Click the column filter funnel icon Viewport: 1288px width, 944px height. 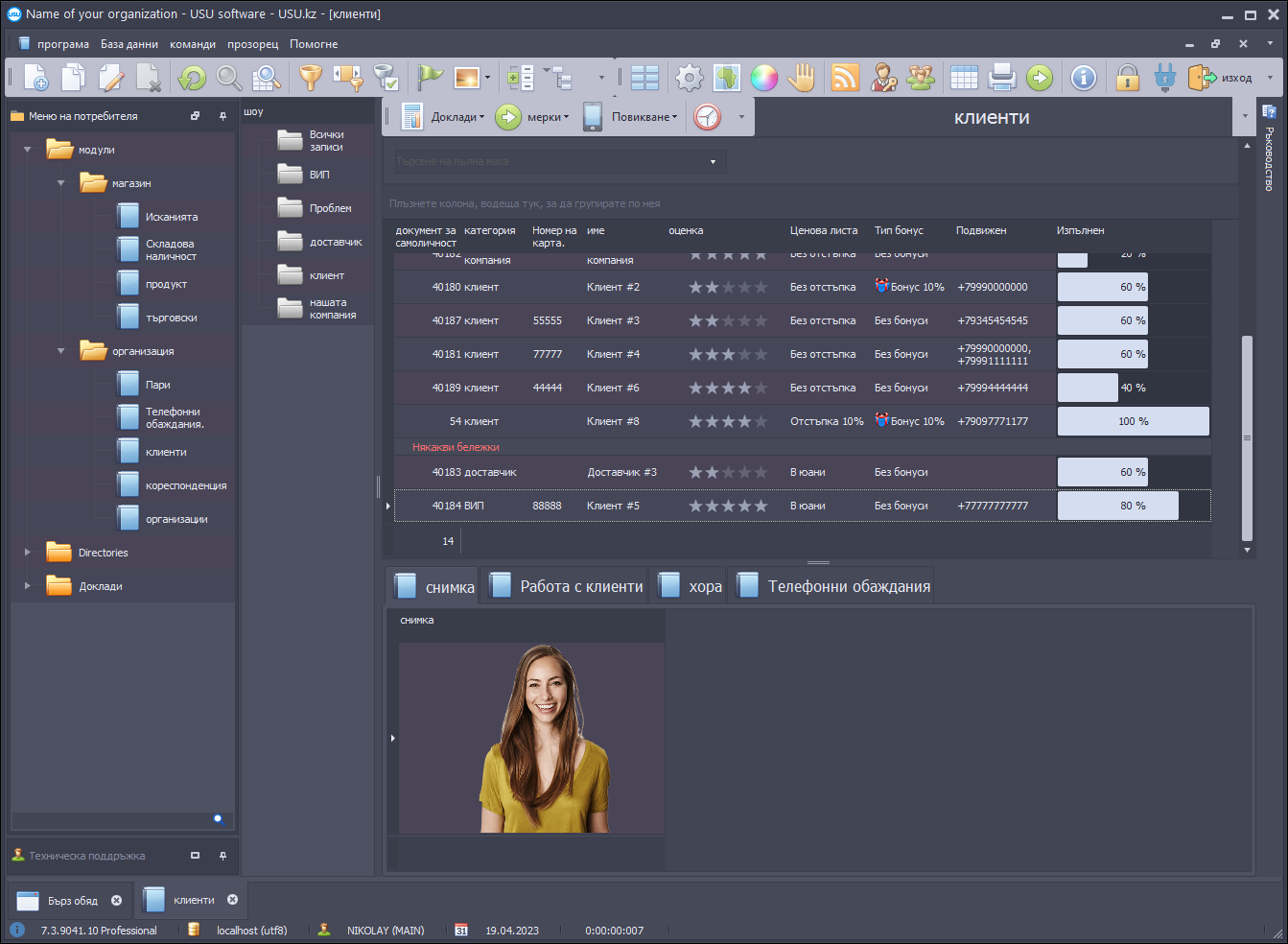tap(347, 78)
